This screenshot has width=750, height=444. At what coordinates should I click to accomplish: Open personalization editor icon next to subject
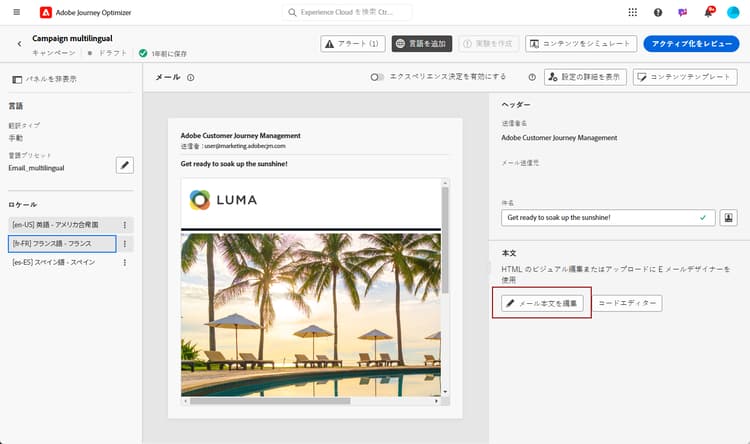[728, 218]
